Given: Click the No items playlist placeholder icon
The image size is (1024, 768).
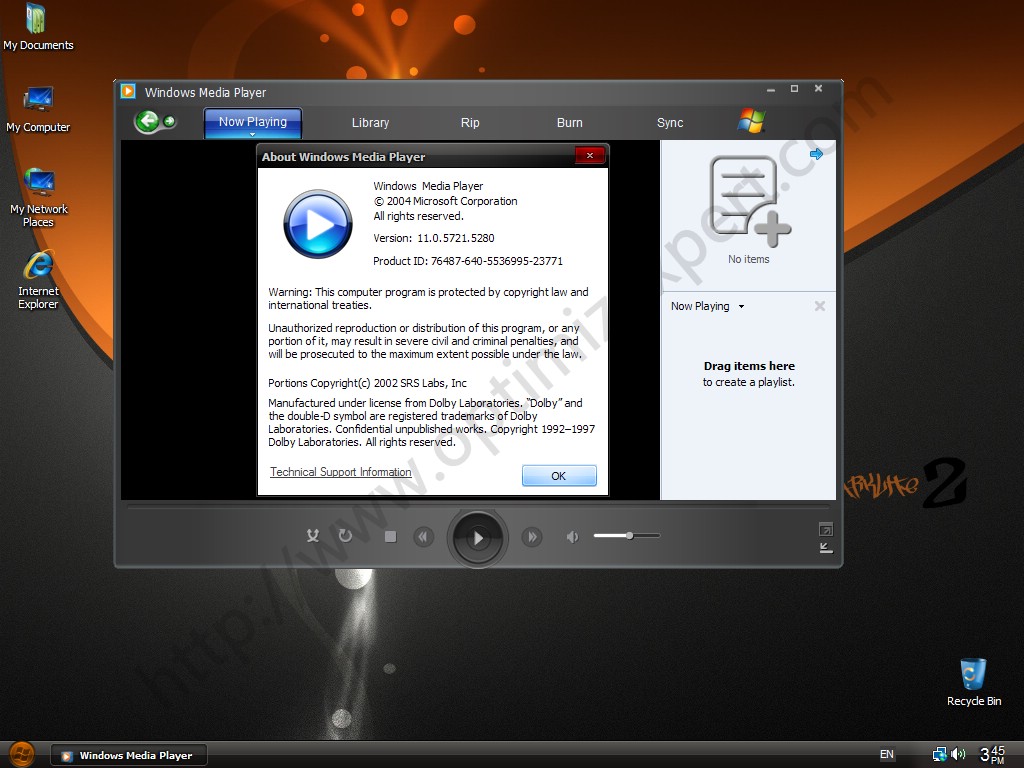Looking at the screenshot, I should click(750, 201).
